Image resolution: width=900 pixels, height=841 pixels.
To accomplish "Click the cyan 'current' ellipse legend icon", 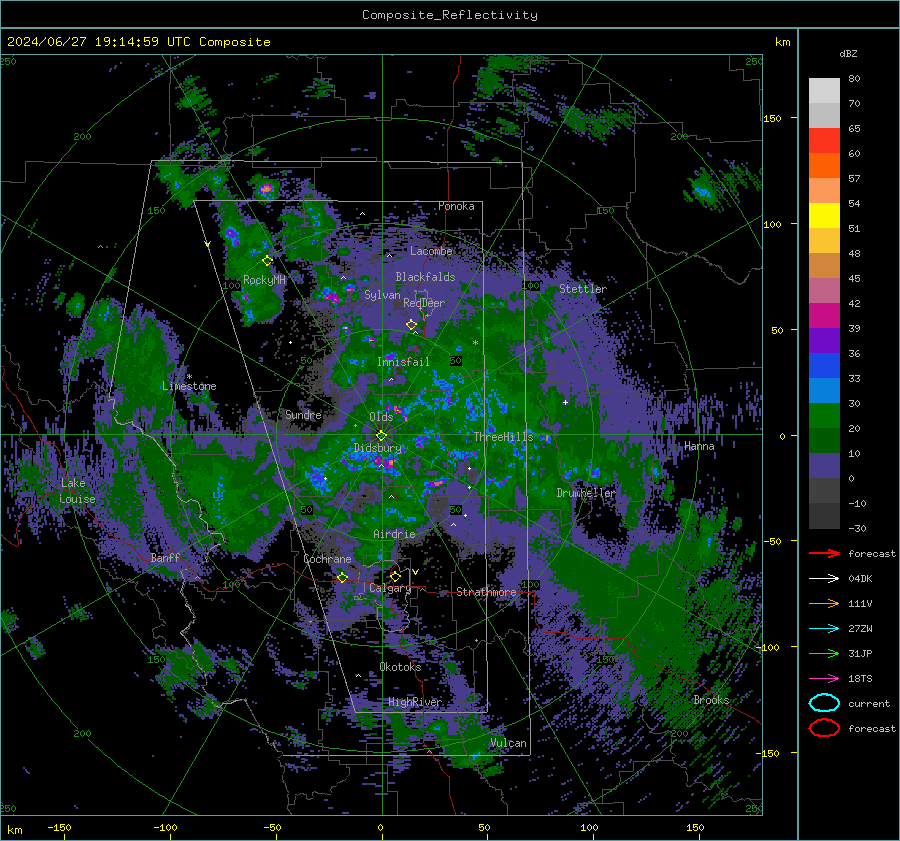I will 824,703.
